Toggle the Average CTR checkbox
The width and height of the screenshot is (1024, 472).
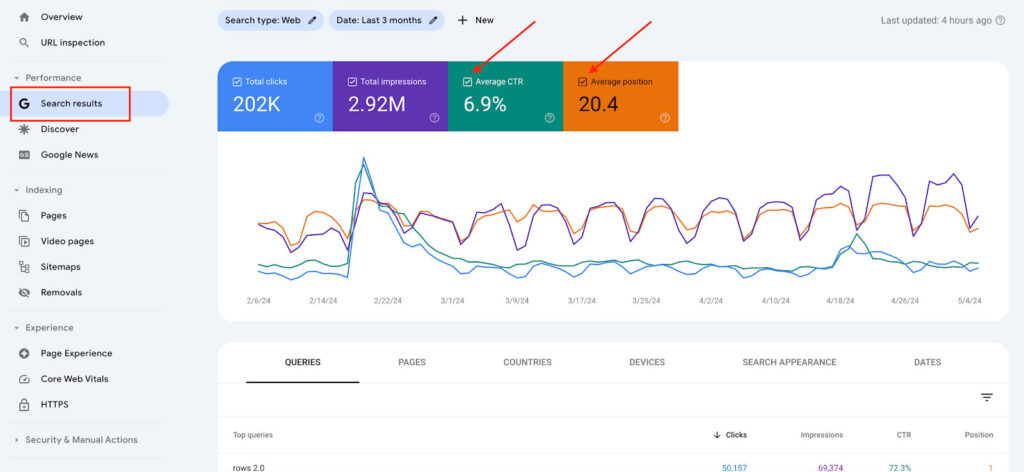(467, 82)
